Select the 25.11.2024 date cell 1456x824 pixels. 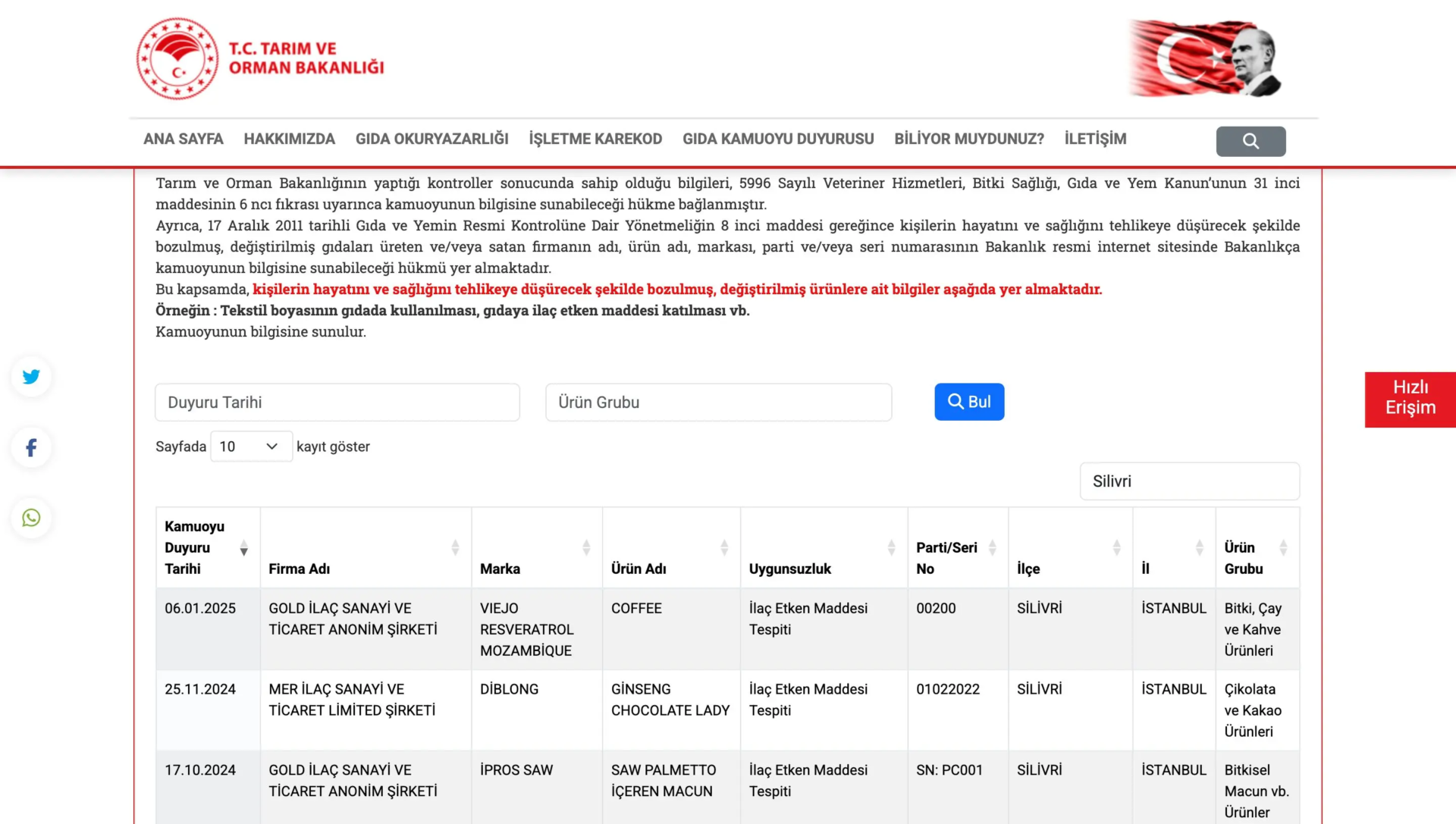[208, 710]
